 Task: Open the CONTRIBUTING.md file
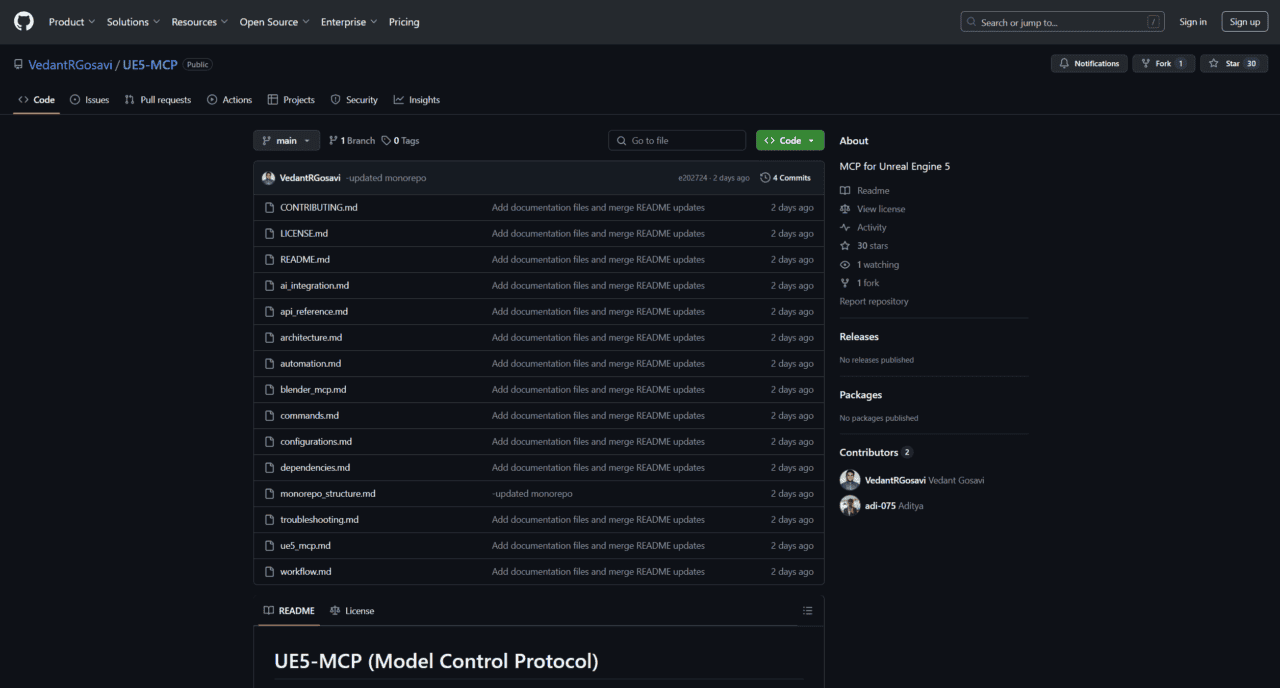coord(319,207)
